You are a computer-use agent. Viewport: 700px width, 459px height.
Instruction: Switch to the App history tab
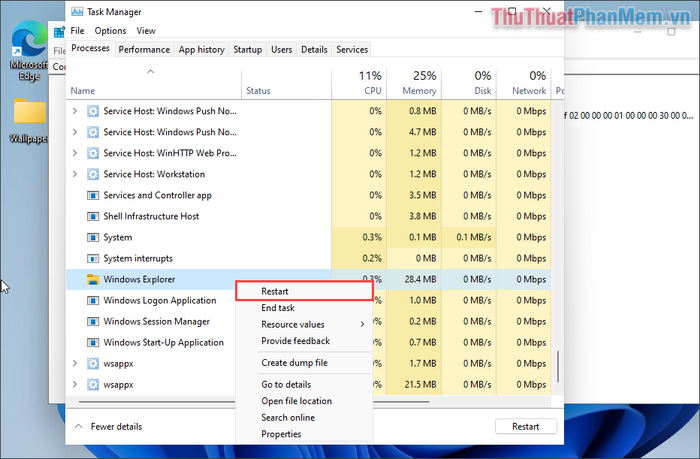tap(202, 50)
